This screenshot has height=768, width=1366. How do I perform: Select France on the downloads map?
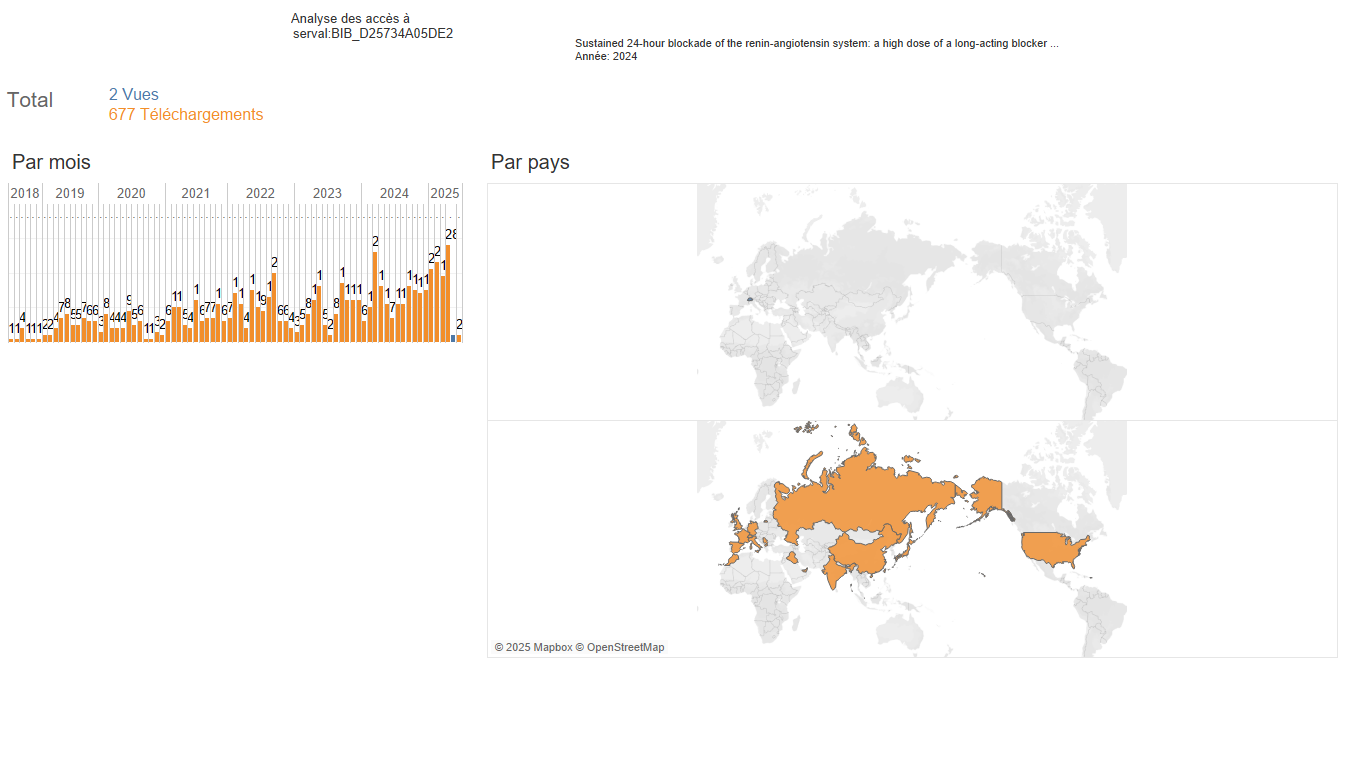(742, 536)
